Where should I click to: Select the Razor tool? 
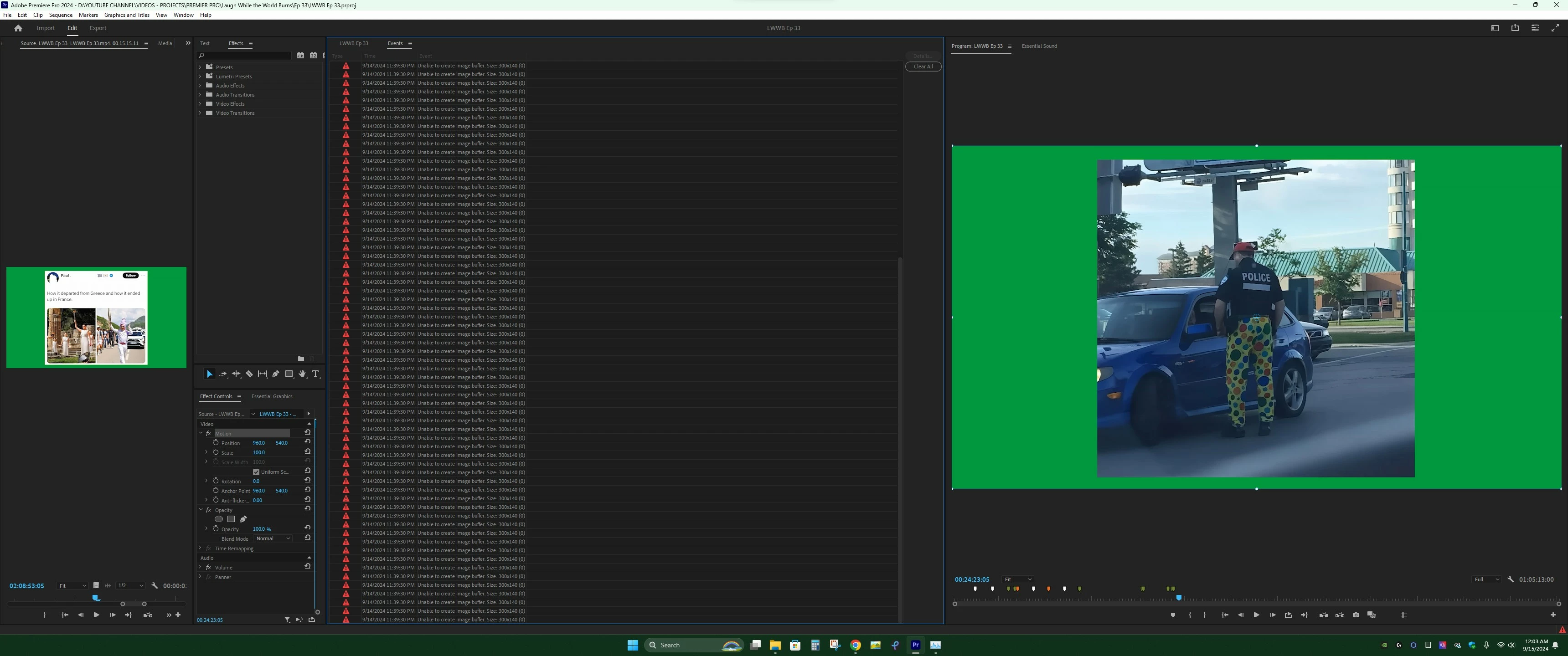pyautogui.click(x=249, y=374)
